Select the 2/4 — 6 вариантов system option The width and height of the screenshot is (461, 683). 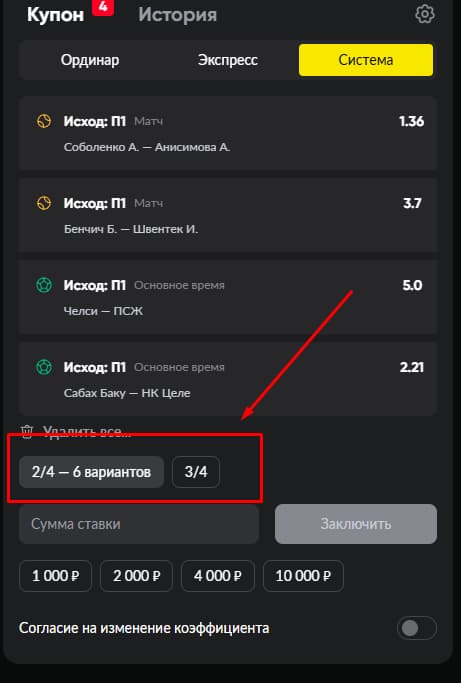pyautogui.click(x=92, y=472)
